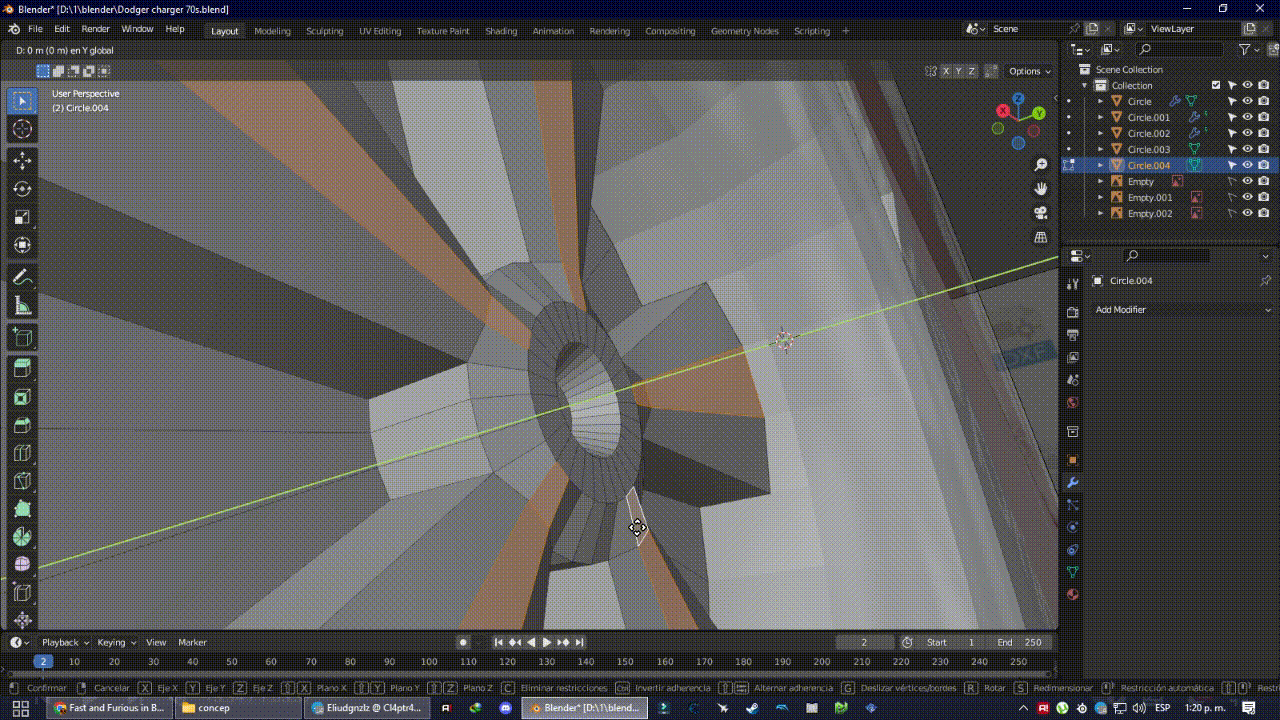1280x720 pixels.
Task: Activate the Transform tool
Action: point(22,245)
